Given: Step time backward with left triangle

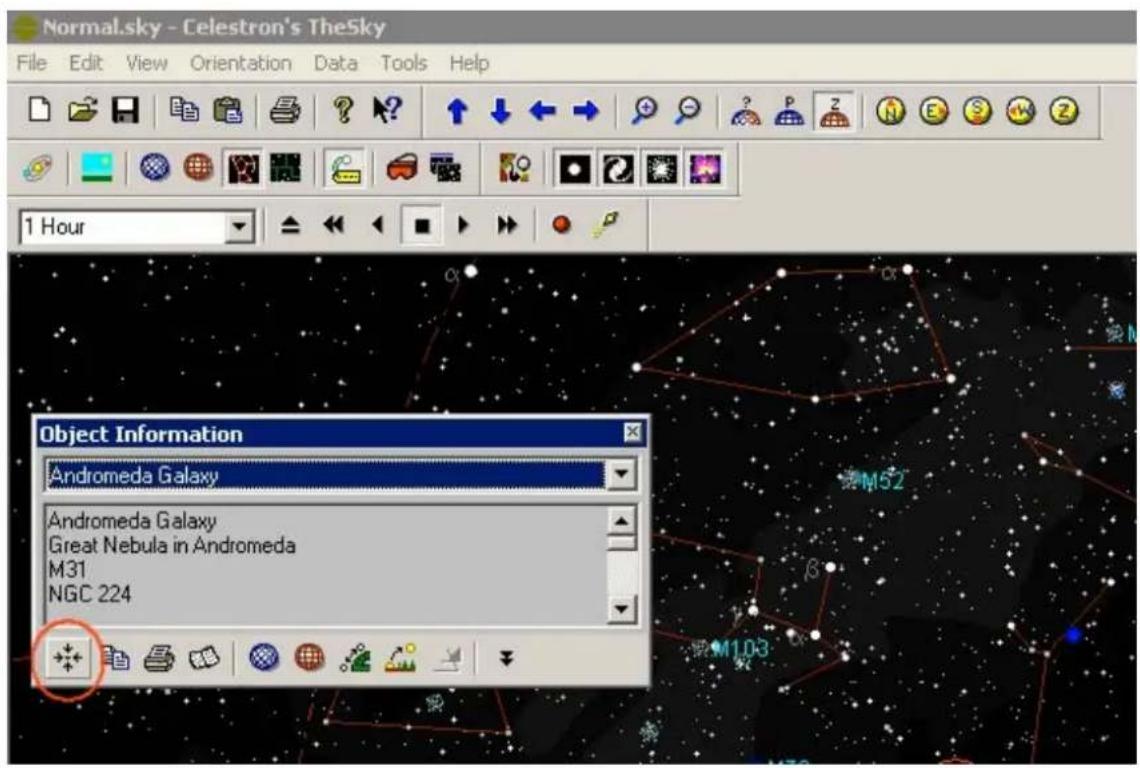Looking at the screenshot, I should (377, 225).
